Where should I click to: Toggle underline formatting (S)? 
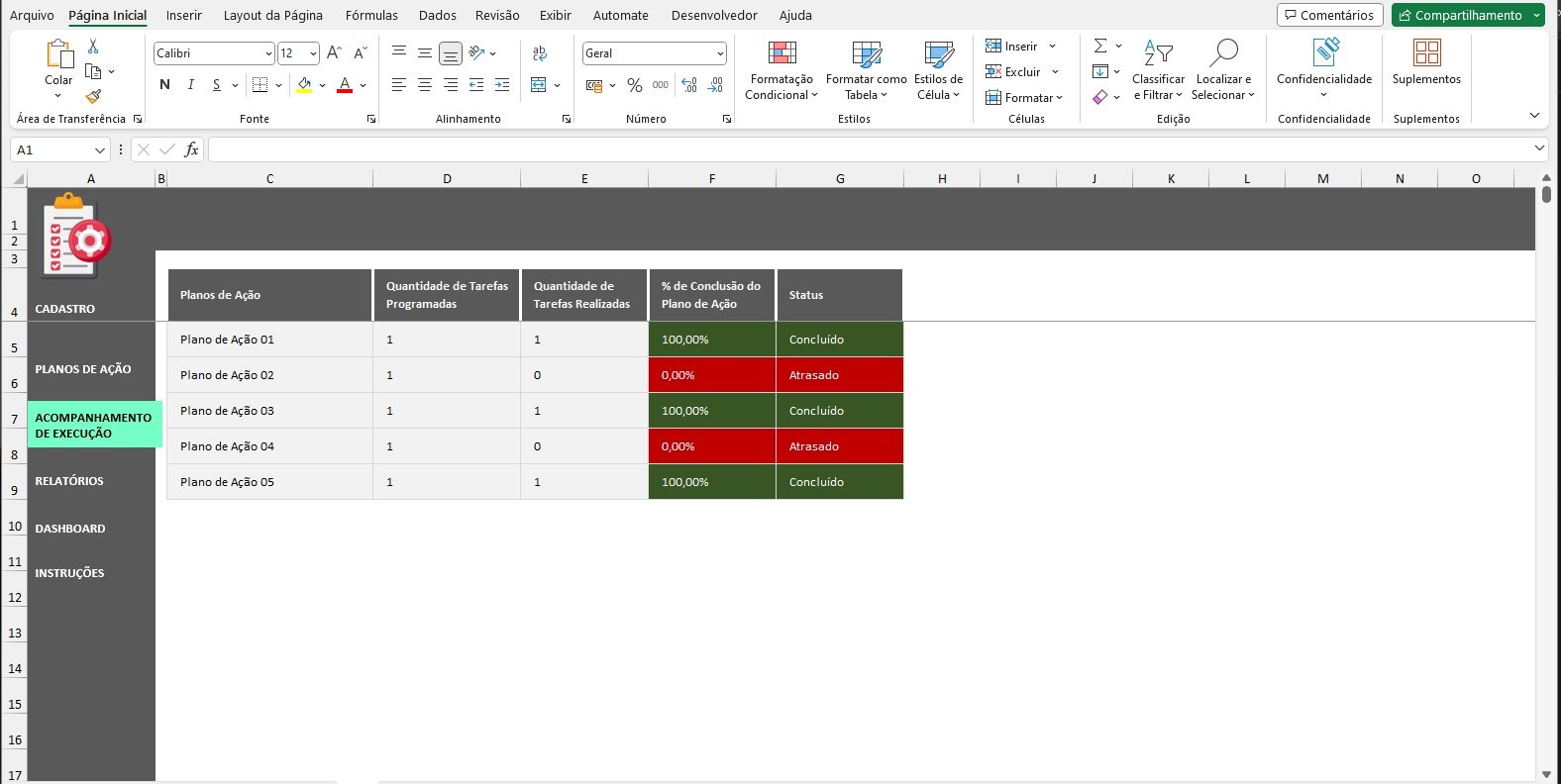tap(216, 85)
